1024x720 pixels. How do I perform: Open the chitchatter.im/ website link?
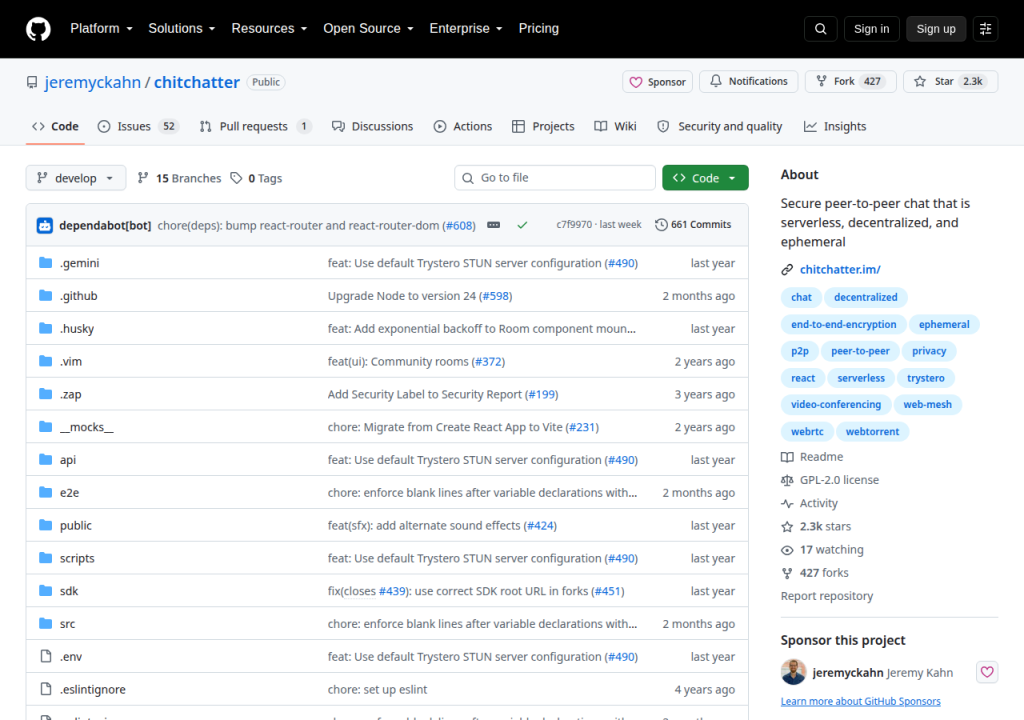pos(840,269)
